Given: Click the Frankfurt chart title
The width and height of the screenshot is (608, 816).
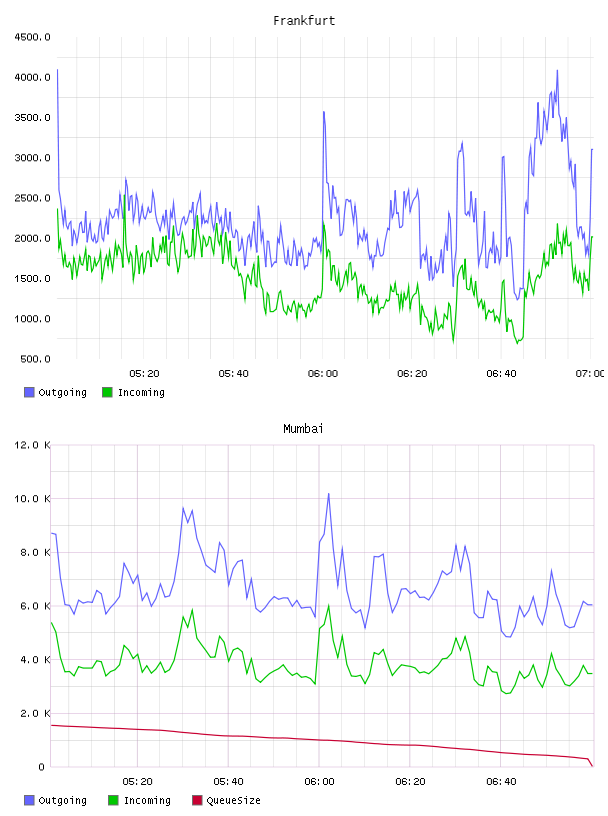Looking at the screenshot, I should (304, 21).
